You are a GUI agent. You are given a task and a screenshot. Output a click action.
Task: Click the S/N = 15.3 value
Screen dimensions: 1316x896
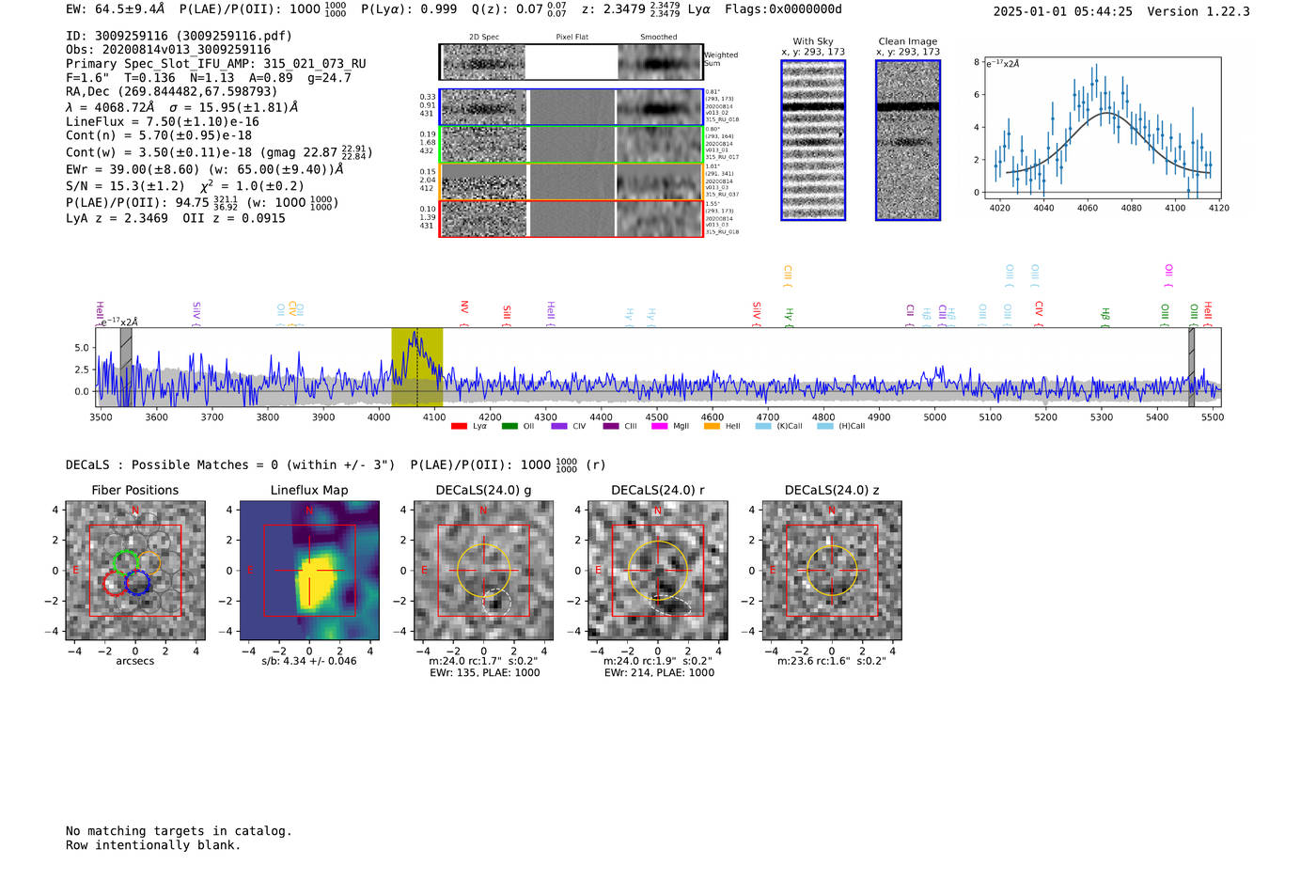125,186
